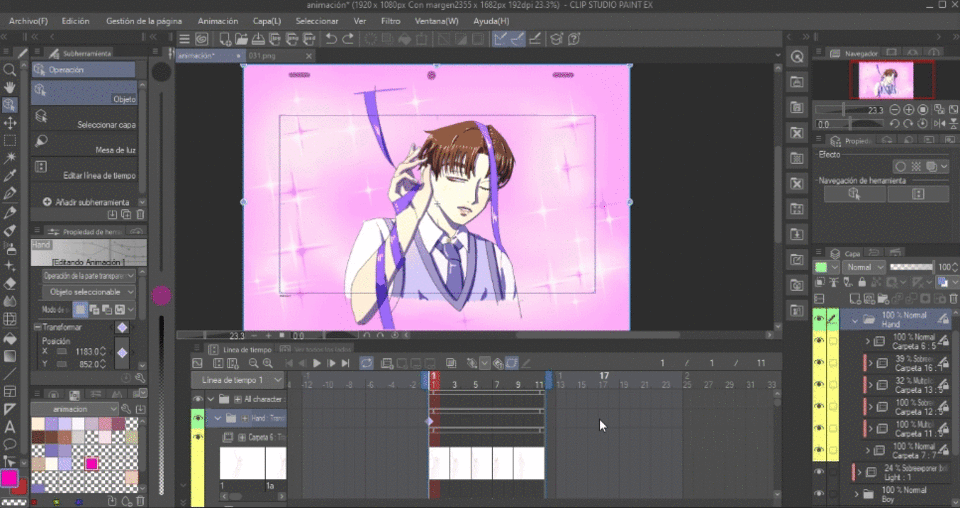Toggle loop playback in timeline
The height and width of the screenshot is (508, 960).
point(366,363)
